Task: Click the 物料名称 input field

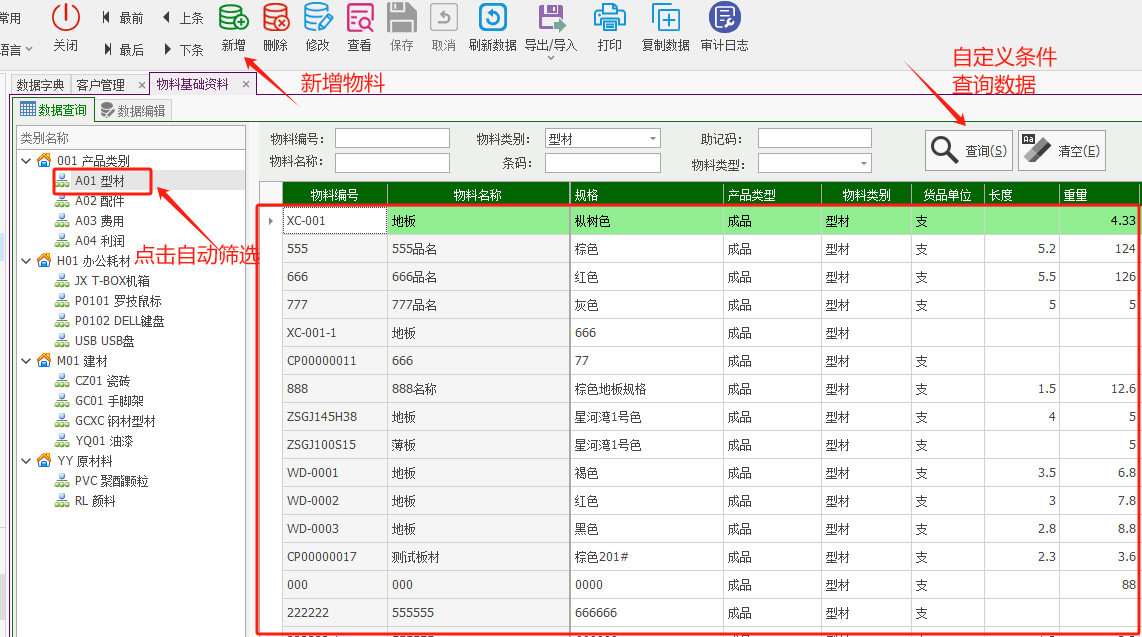Action: coord(392,162)
